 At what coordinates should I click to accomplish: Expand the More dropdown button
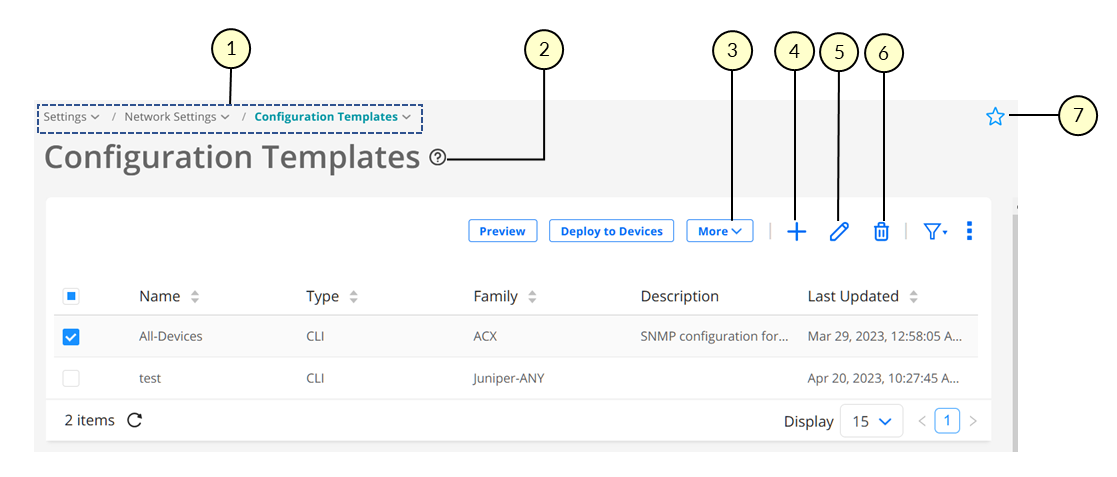point(720,231)
